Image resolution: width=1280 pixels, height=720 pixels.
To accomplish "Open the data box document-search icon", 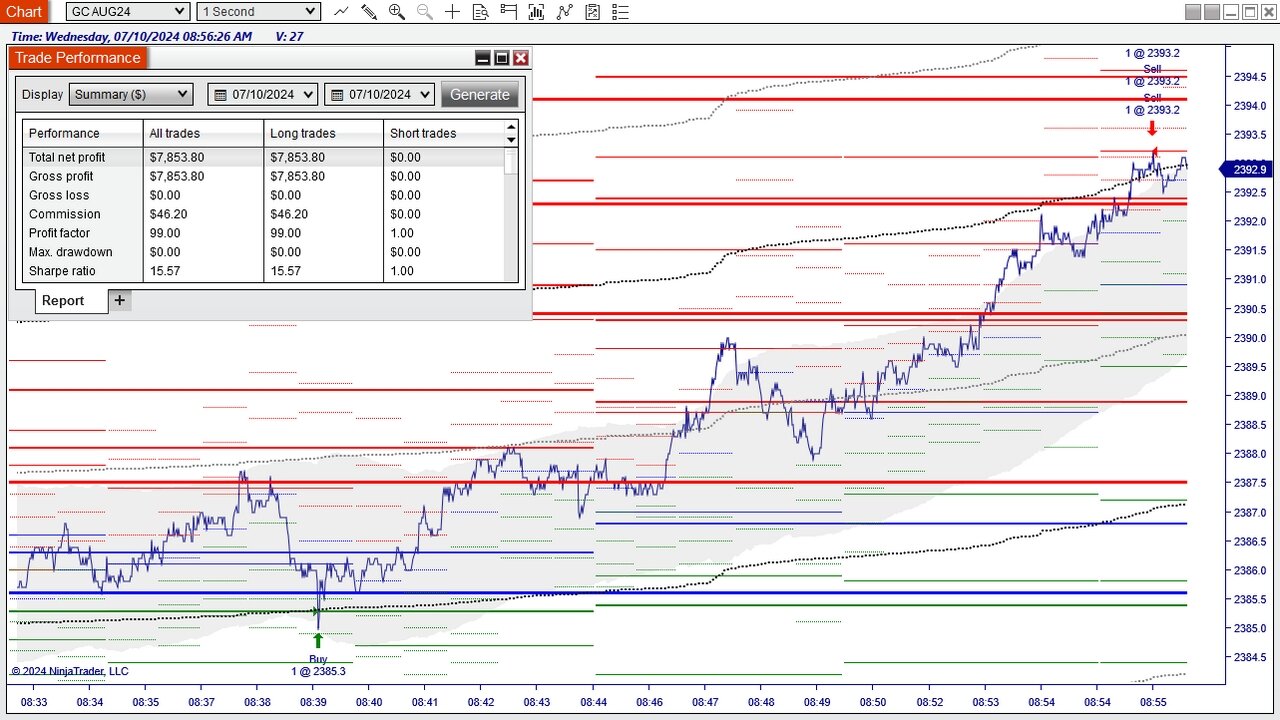I will pos(481,12).
